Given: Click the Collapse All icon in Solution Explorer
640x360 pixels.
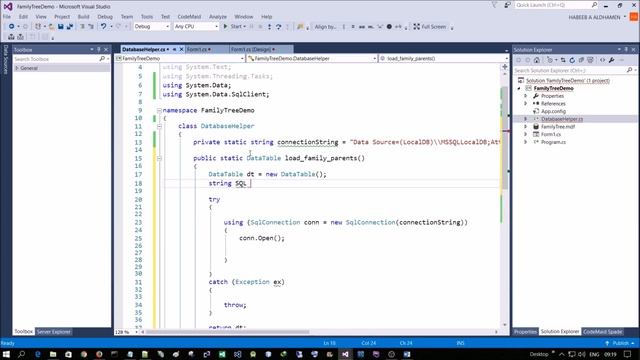Looking at the screenshot, I should 581,60.
